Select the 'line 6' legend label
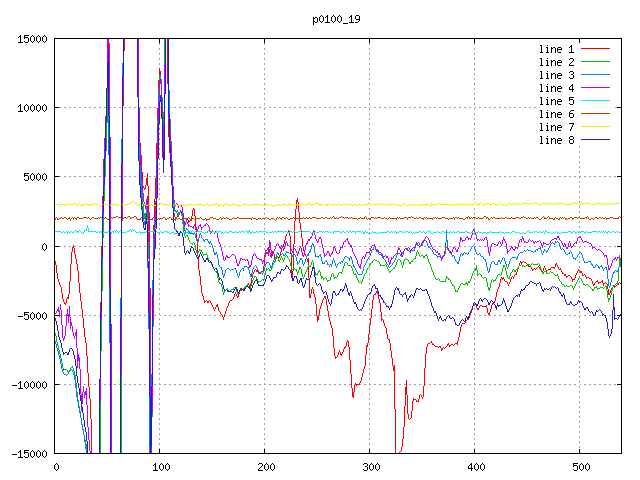Image resolution: width=640 pixels, height=480 pixels. [x=557, y=114]
